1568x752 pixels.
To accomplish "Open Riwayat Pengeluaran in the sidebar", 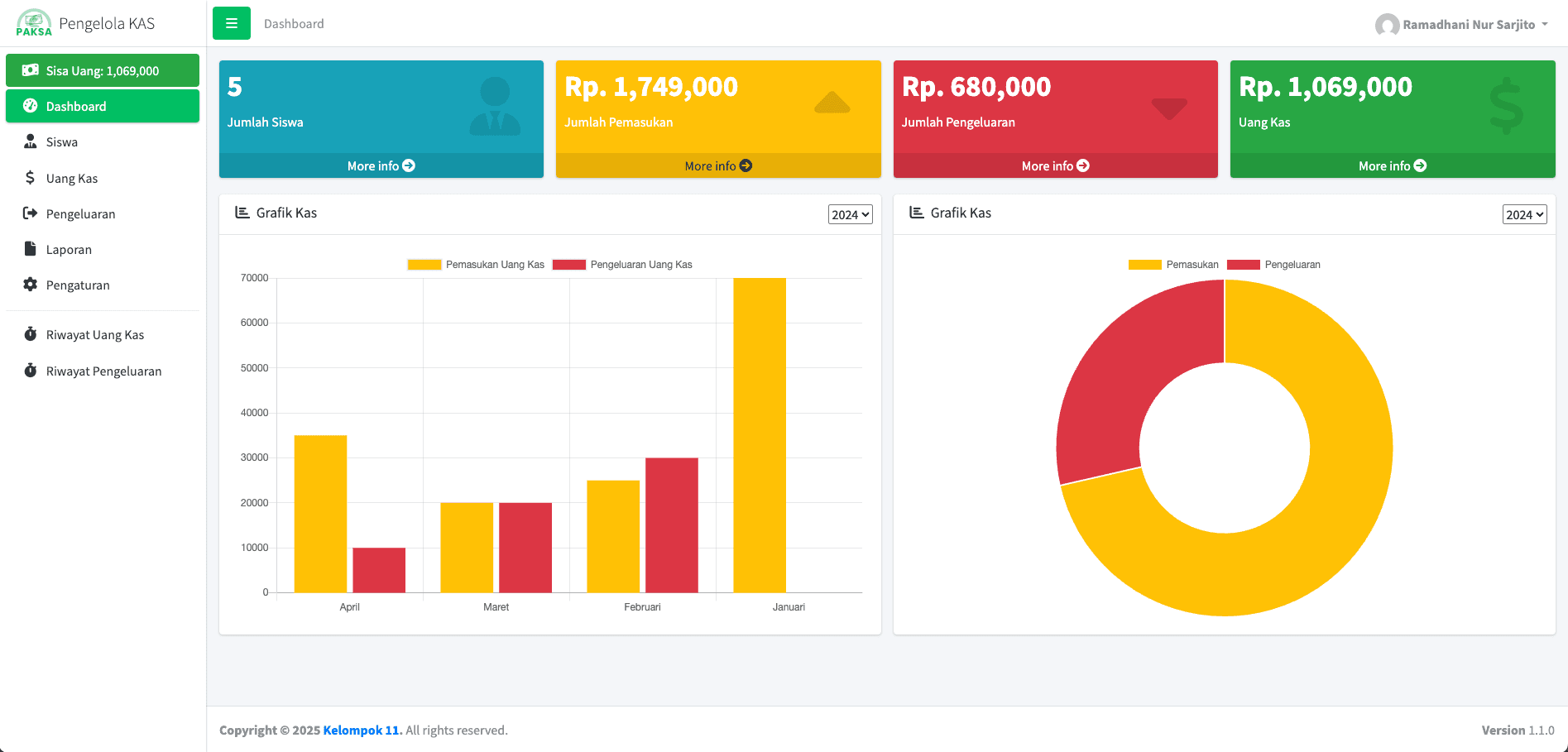I will click(103, 371).
